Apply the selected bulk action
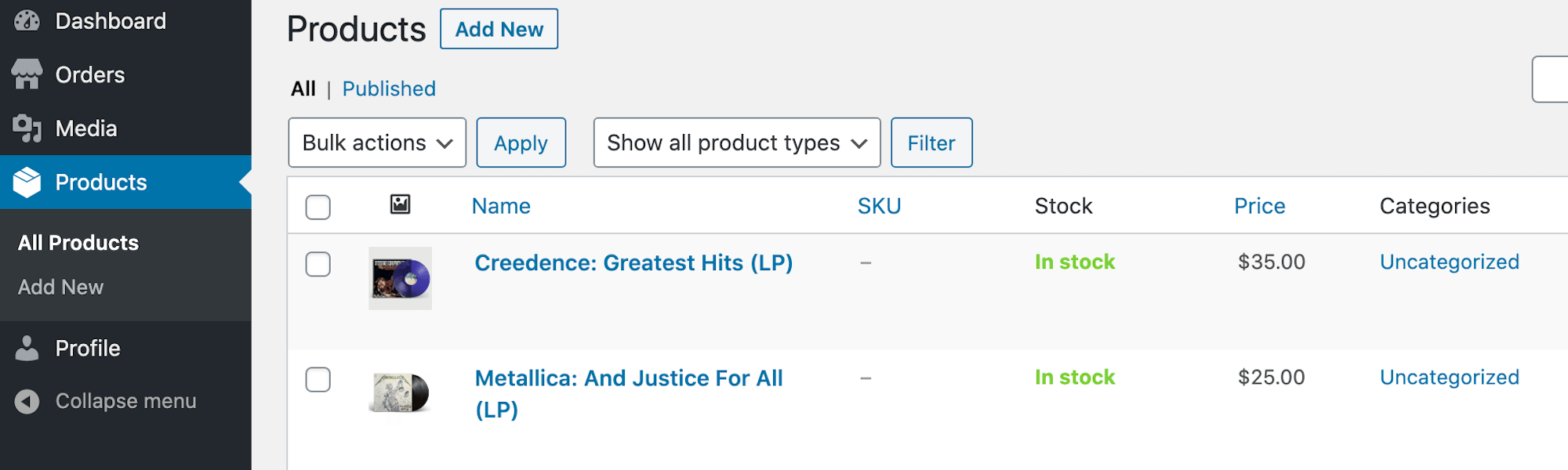The image size is (1568, 470). tap(521, 143)
